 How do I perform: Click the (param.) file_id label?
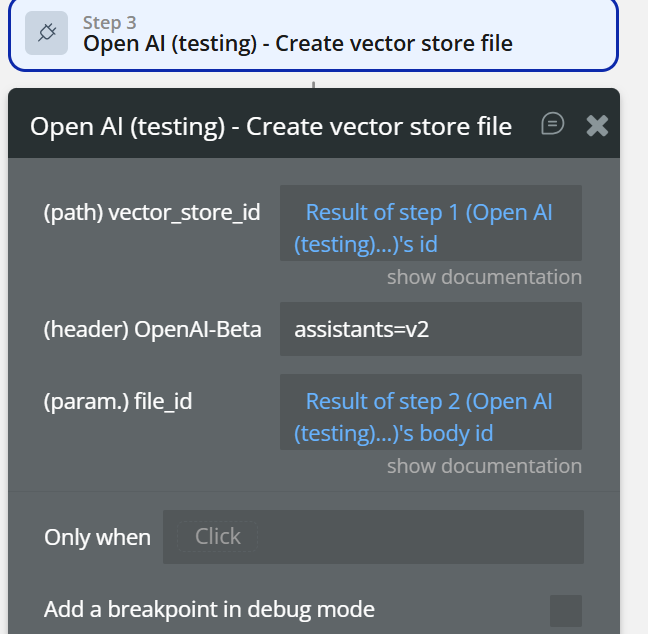click(x=118, y=401)
